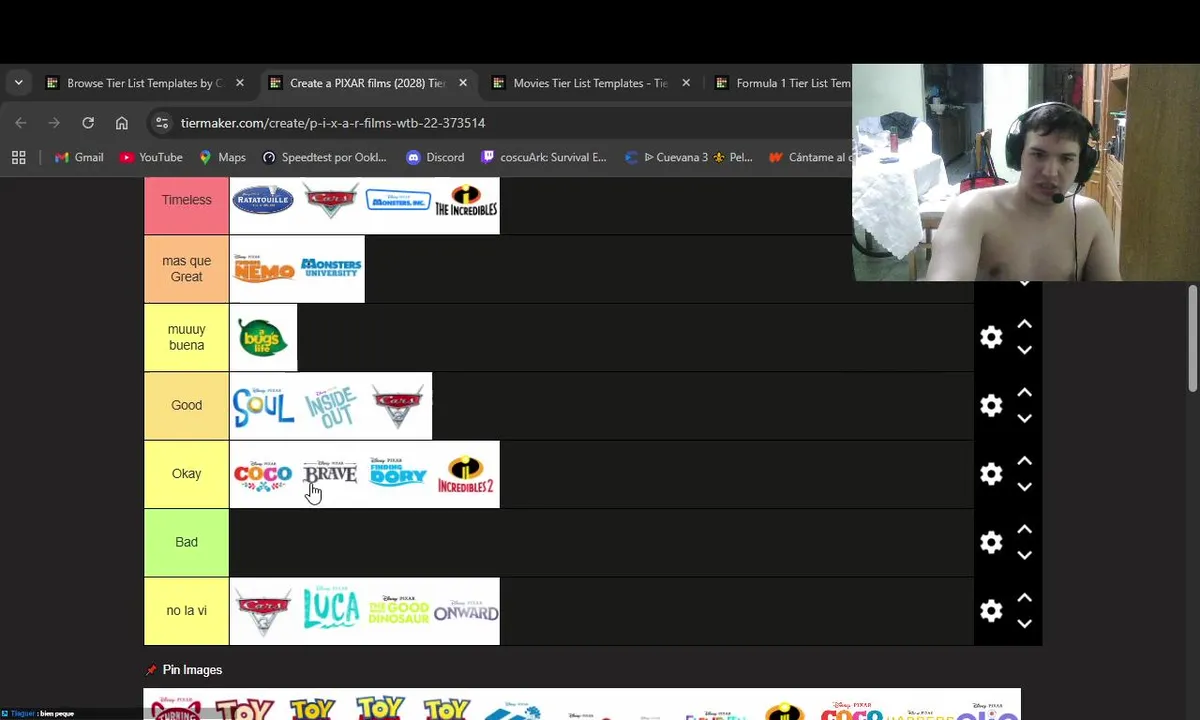View site information icon in address bar
This screenshot has width=1200, height=720.
click(161, 123)
